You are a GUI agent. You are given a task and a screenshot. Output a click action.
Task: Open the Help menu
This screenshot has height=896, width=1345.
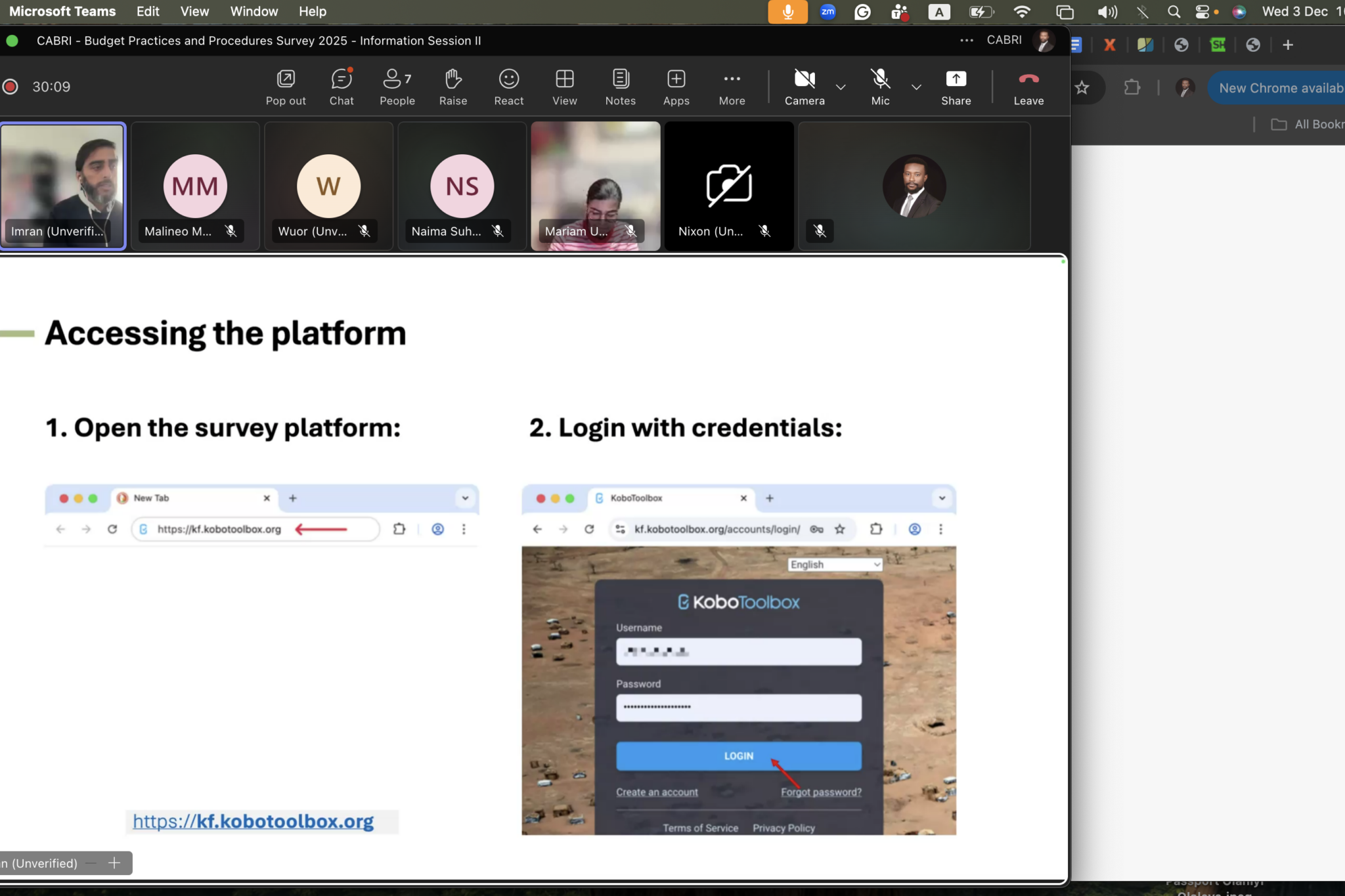point(313,11)
